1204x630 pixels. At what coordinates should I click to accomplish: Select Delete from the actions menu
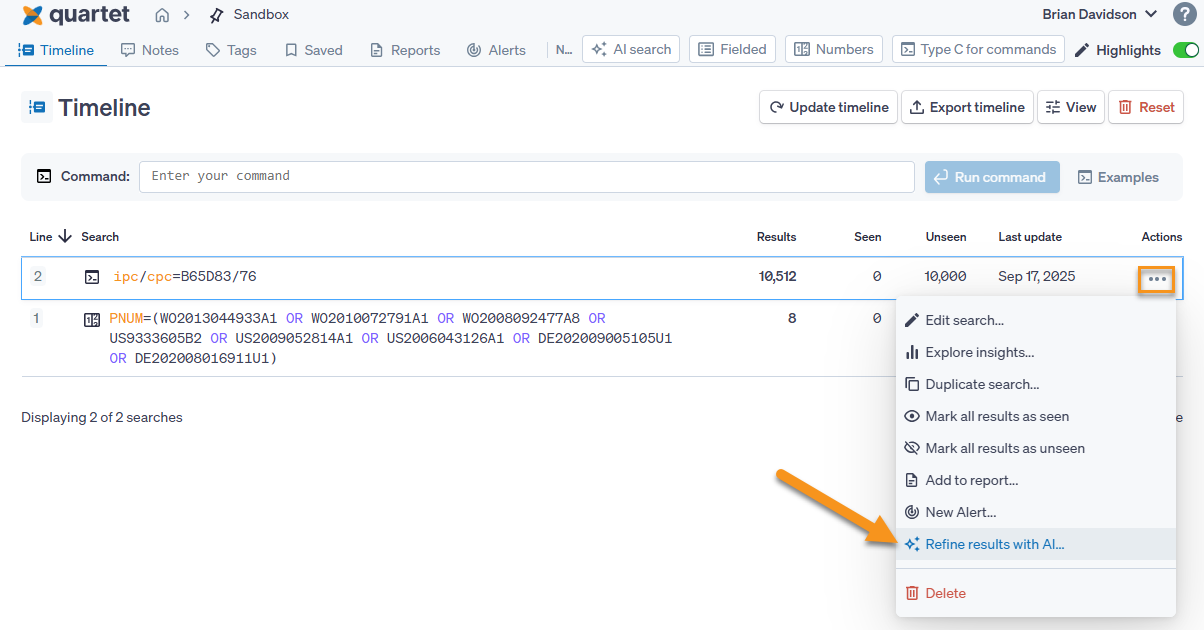(1035, 593)
